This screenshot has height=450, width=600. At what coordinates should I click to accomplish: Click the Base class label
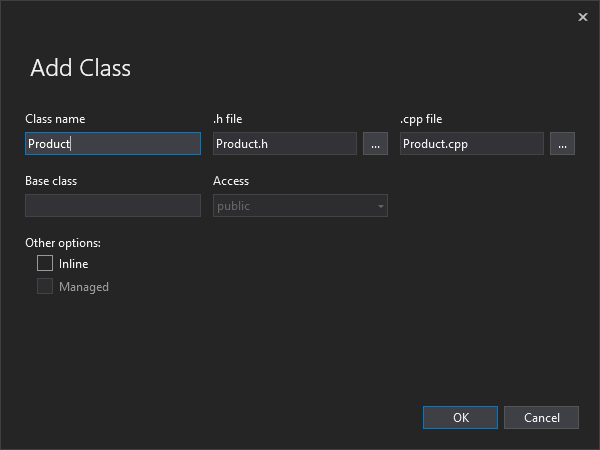tap(51, 181)
